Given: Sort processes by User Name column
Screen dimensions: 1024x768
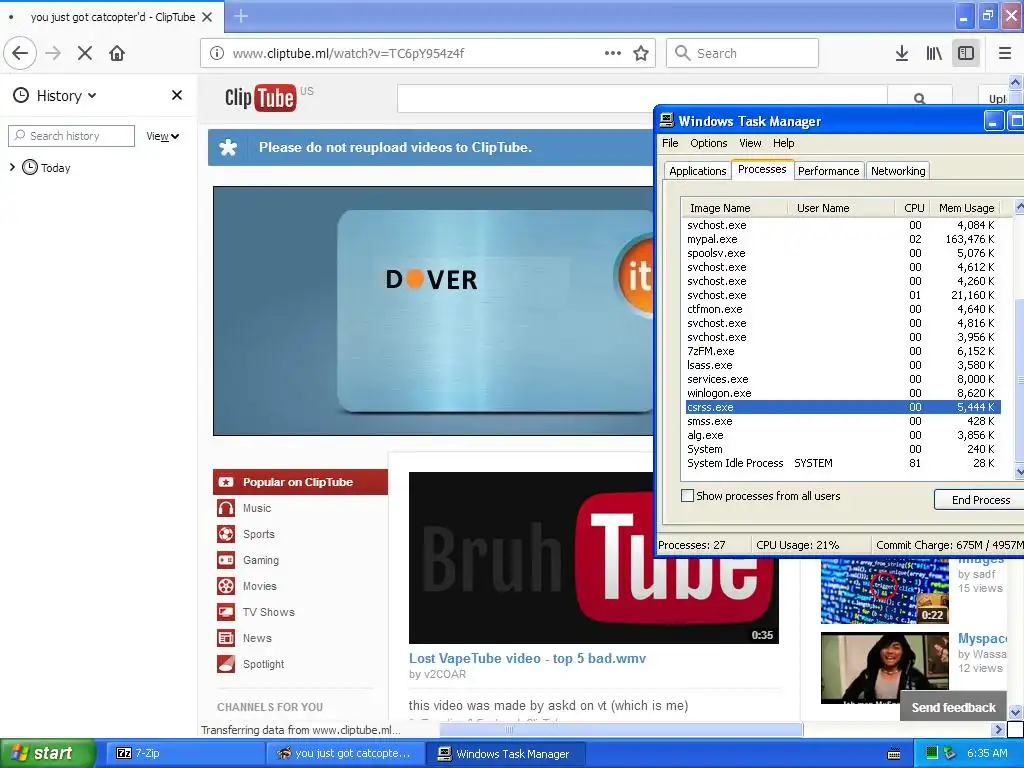Looking at the screenshot, I should point(841,208).
